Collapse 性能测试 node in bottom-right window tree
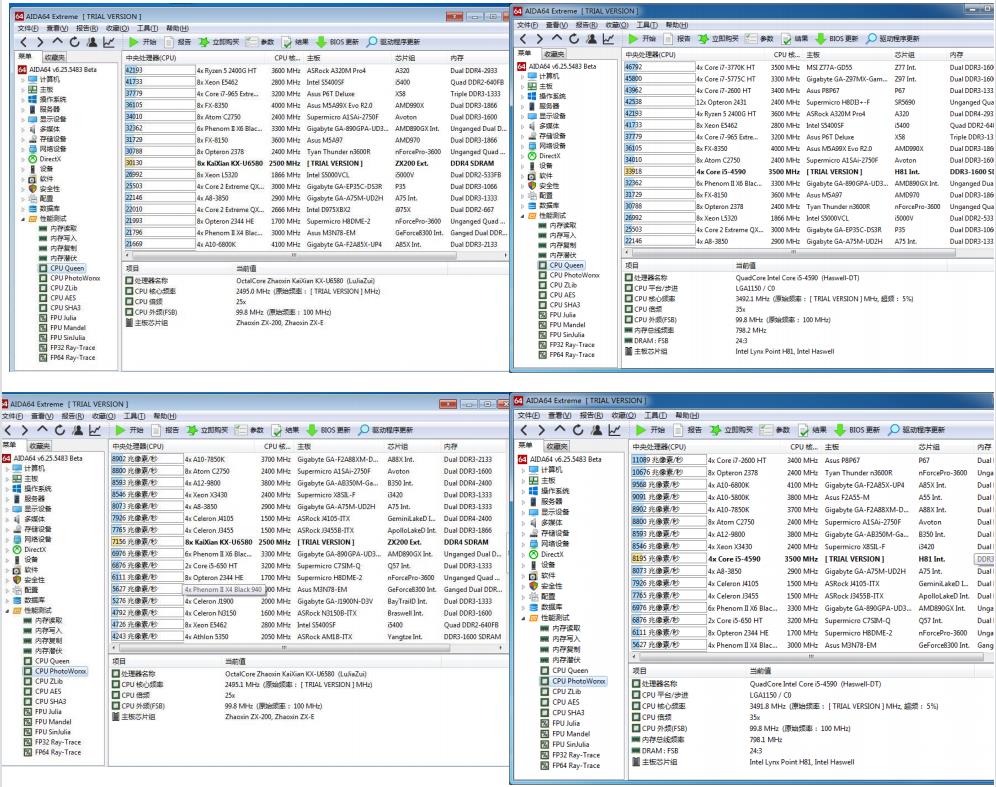Screen dimensions: 996x787 525,618
